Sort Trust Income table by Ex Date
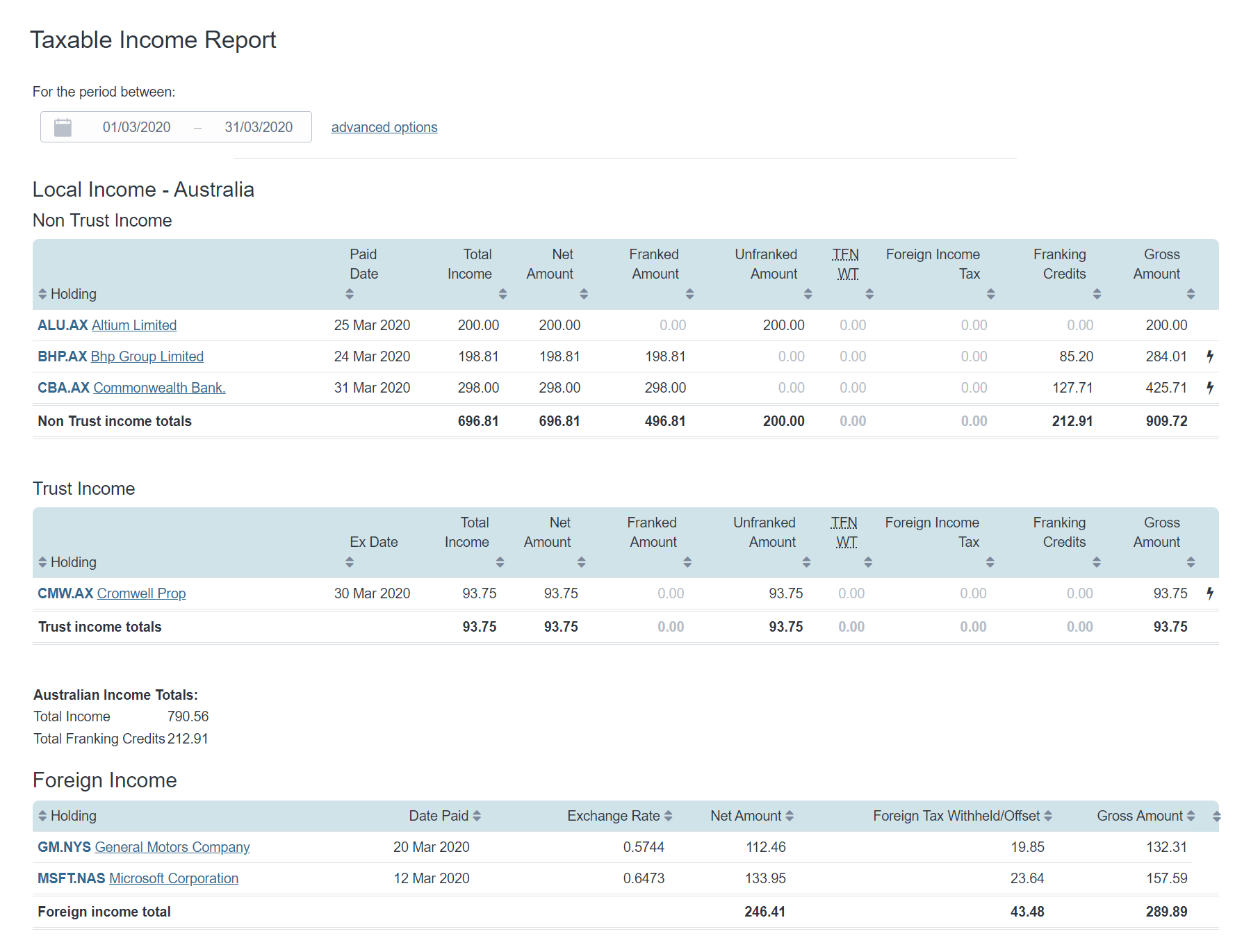The height and width of the screenshot is (952, 1251). coord(350,562)
